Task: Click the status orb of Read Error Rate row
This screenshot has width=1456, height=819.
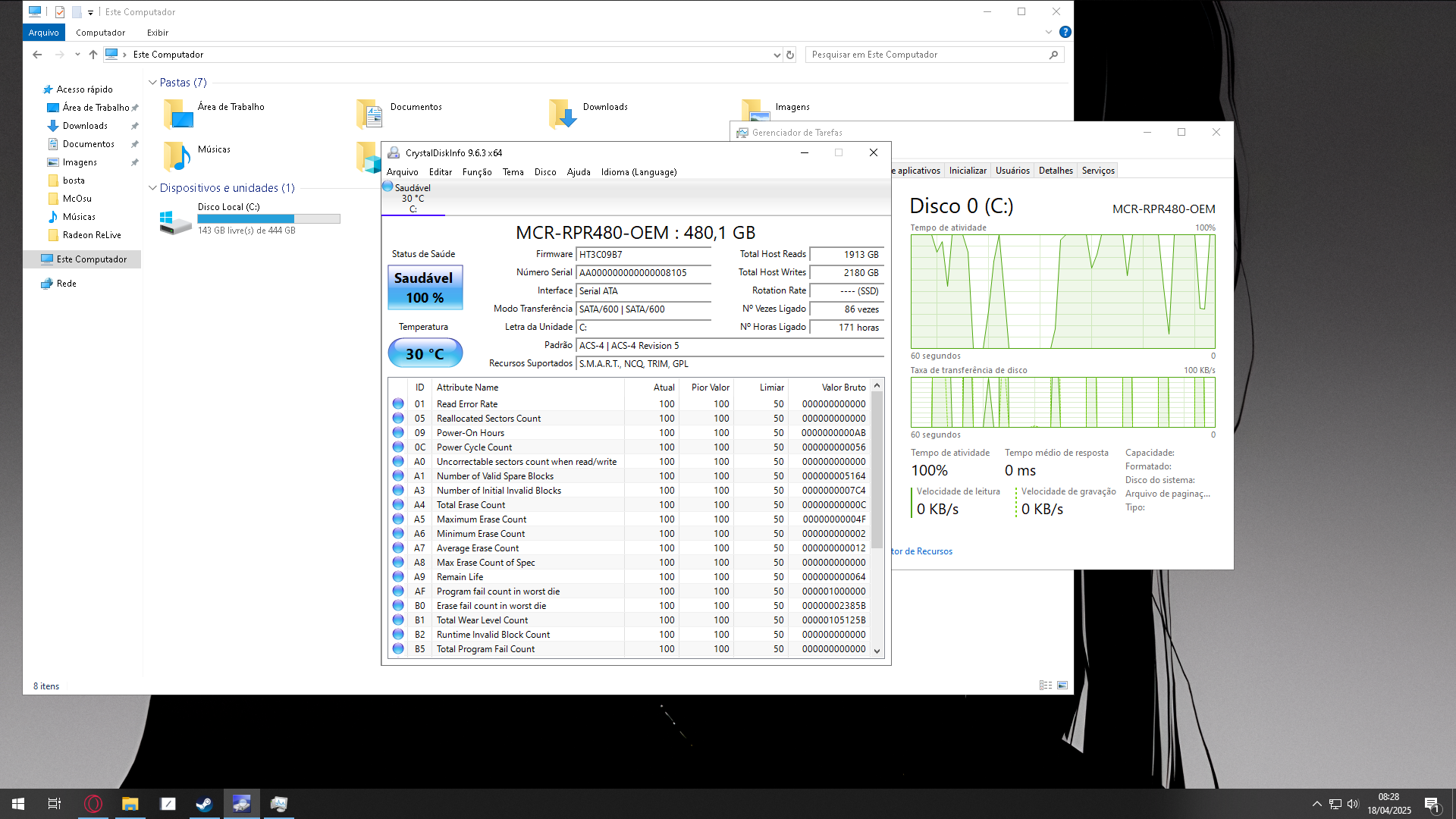Action: 398,404
